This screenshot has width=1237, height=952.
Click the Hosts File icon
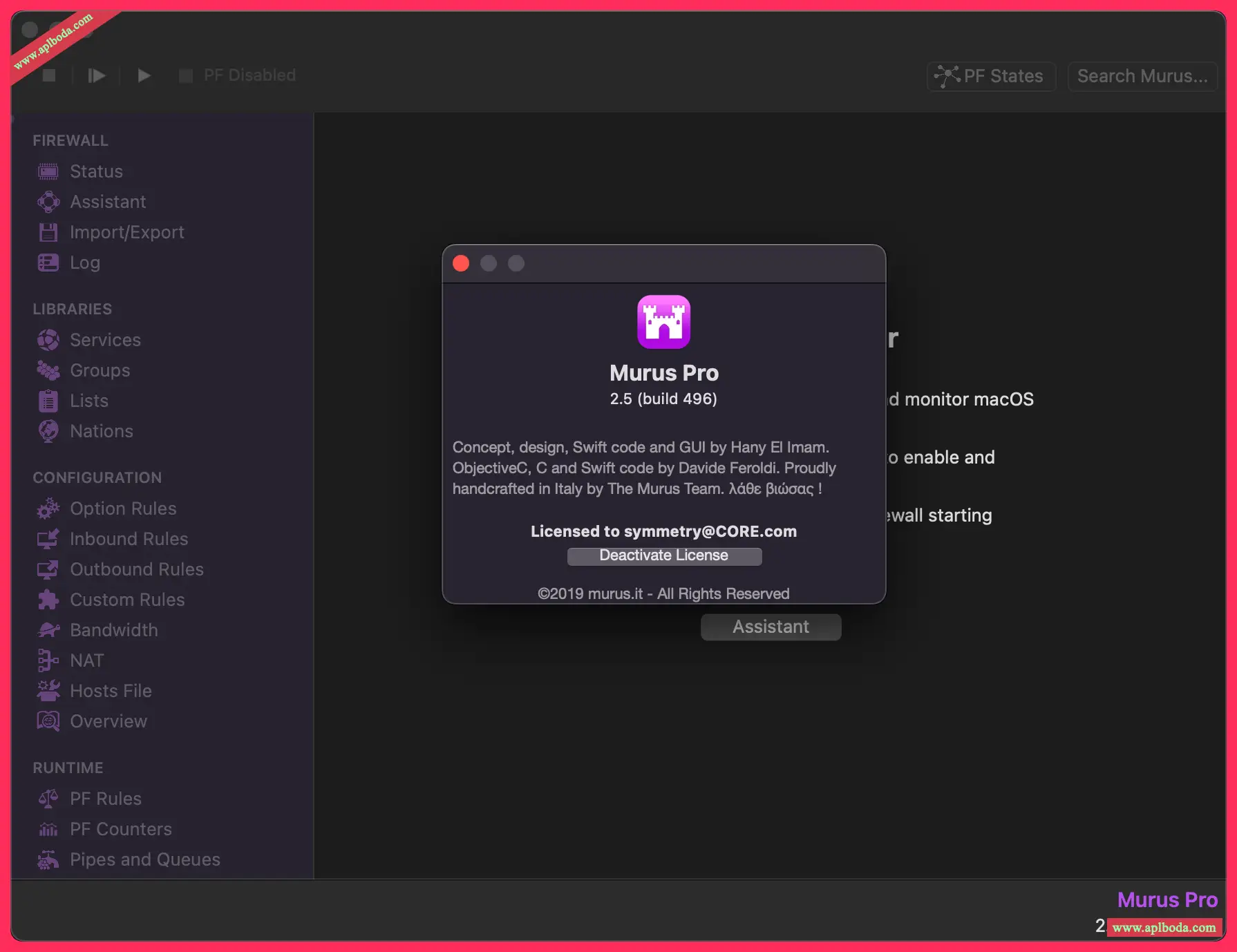pos(48,691)
